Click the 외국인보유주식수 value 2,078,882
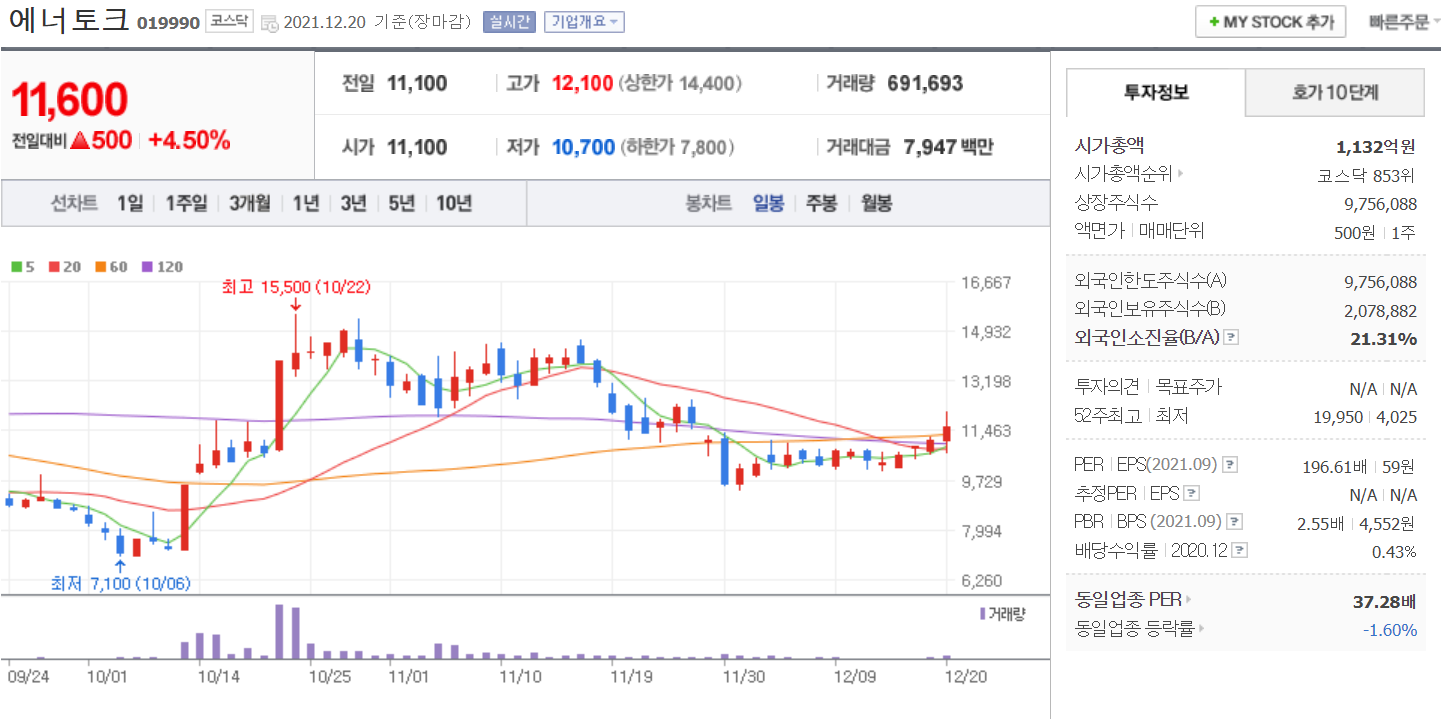The width and height of the screenshot is (1449, 719). 1381,311
